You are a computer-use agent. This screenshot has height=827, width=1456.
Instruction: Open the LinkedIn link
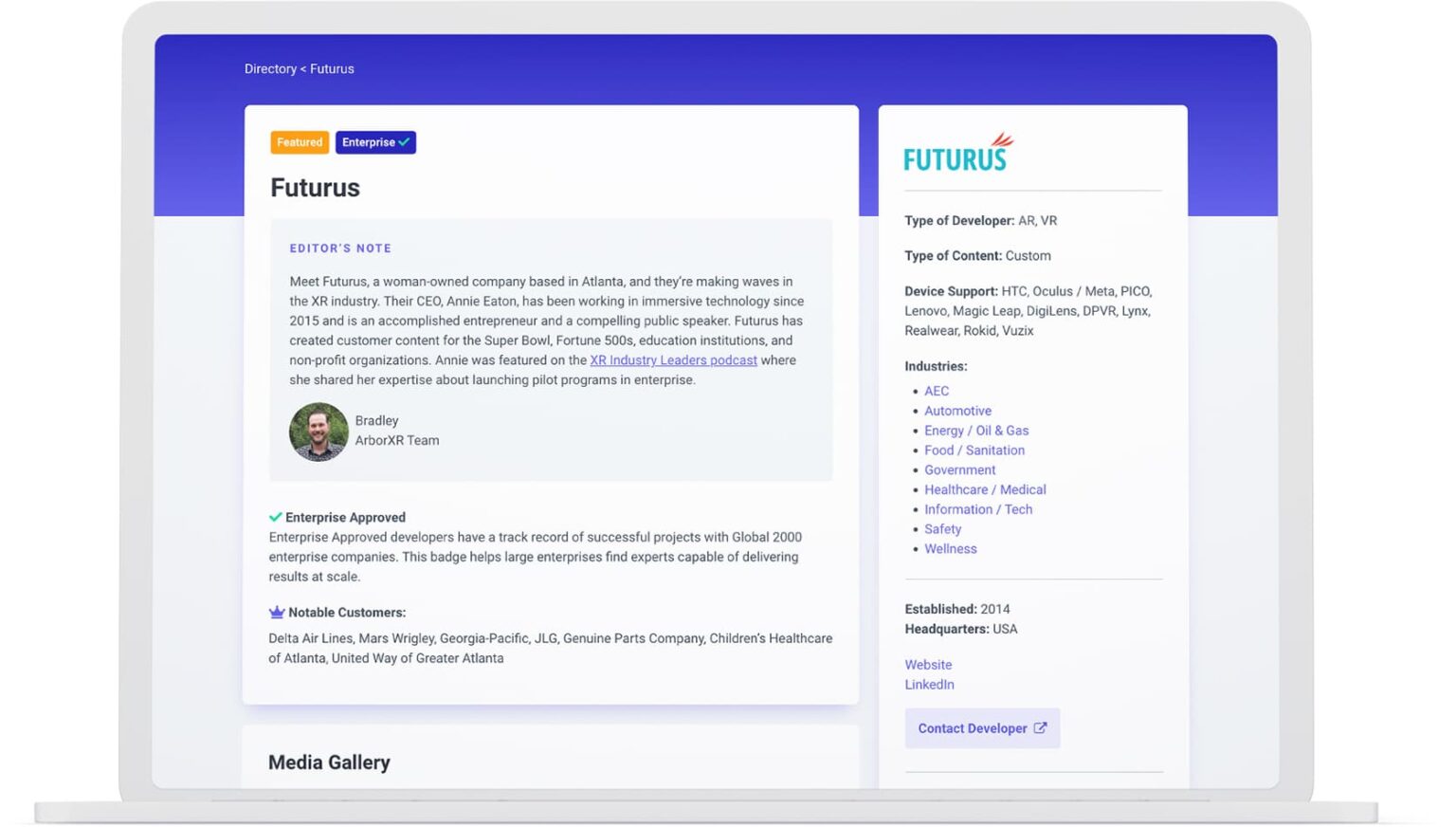(929, 684)
